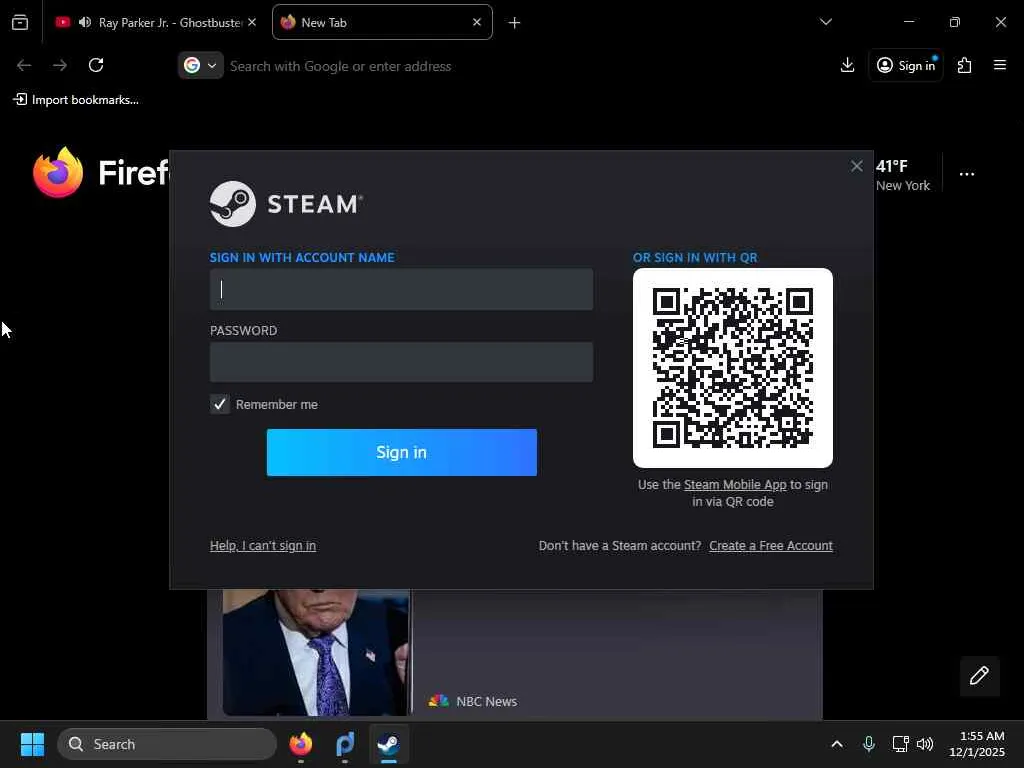Image resolution: width=1024 pixels, height=768 pixels.
Task: Close the New Tab tab
Action: coord(477,22)
